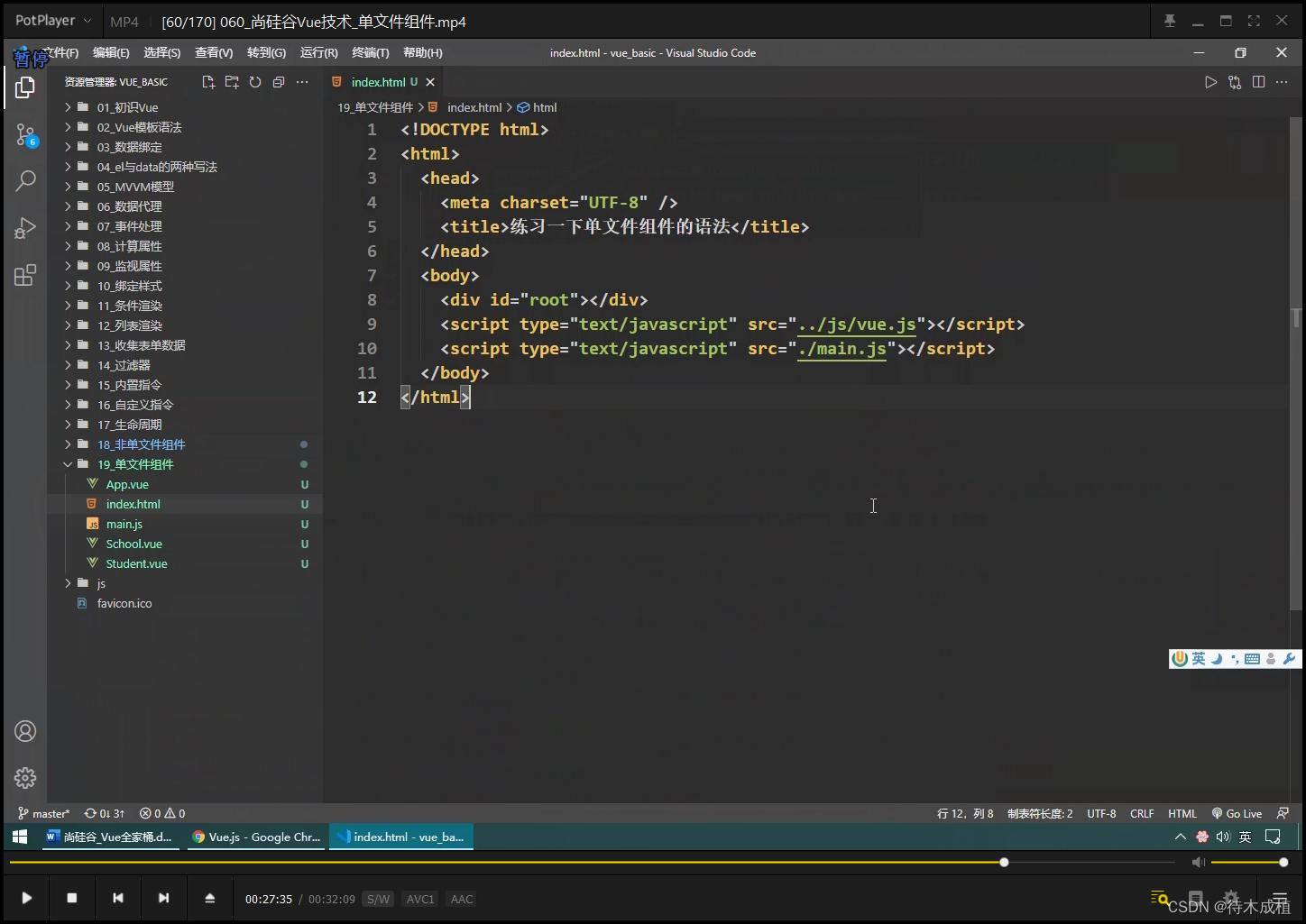
Task: Open the 帮助(H) menu
Action: coord(423,53)
